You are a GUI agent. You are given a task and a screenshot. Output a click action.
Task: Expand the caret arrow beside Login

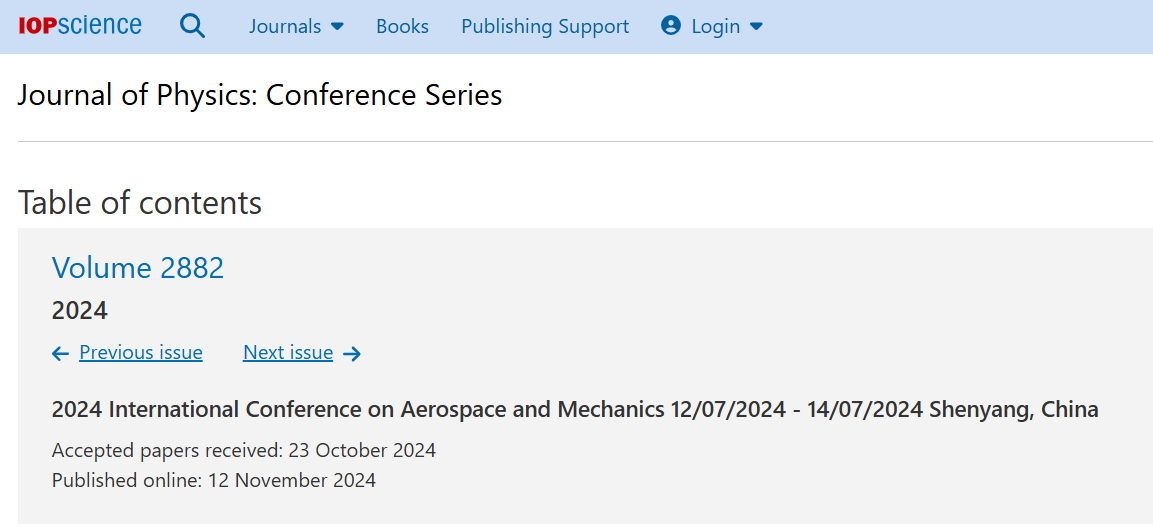756,26
